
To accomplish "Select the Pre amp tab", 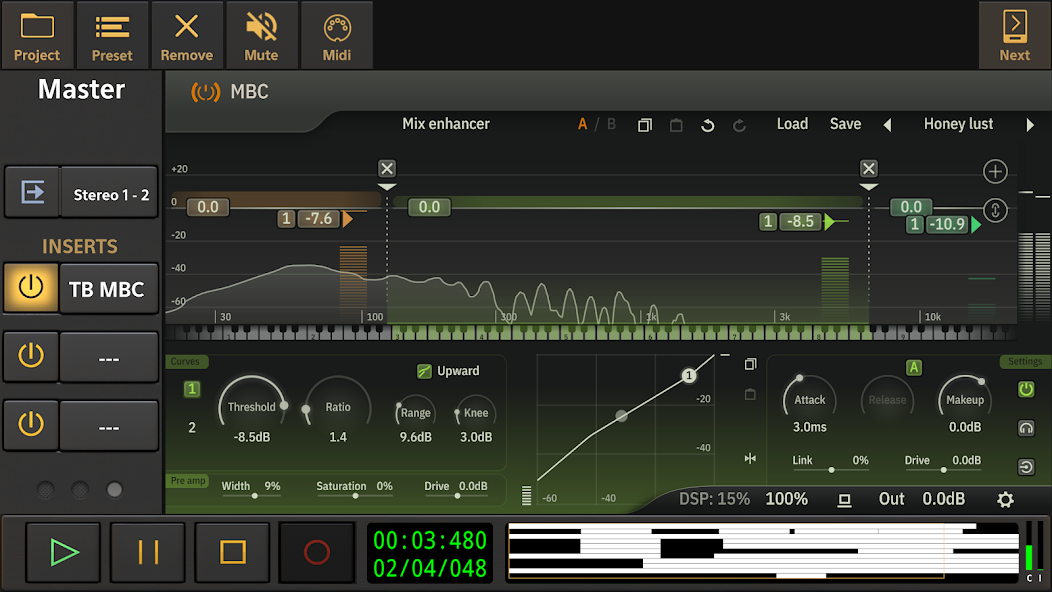I will pos(187,481).
